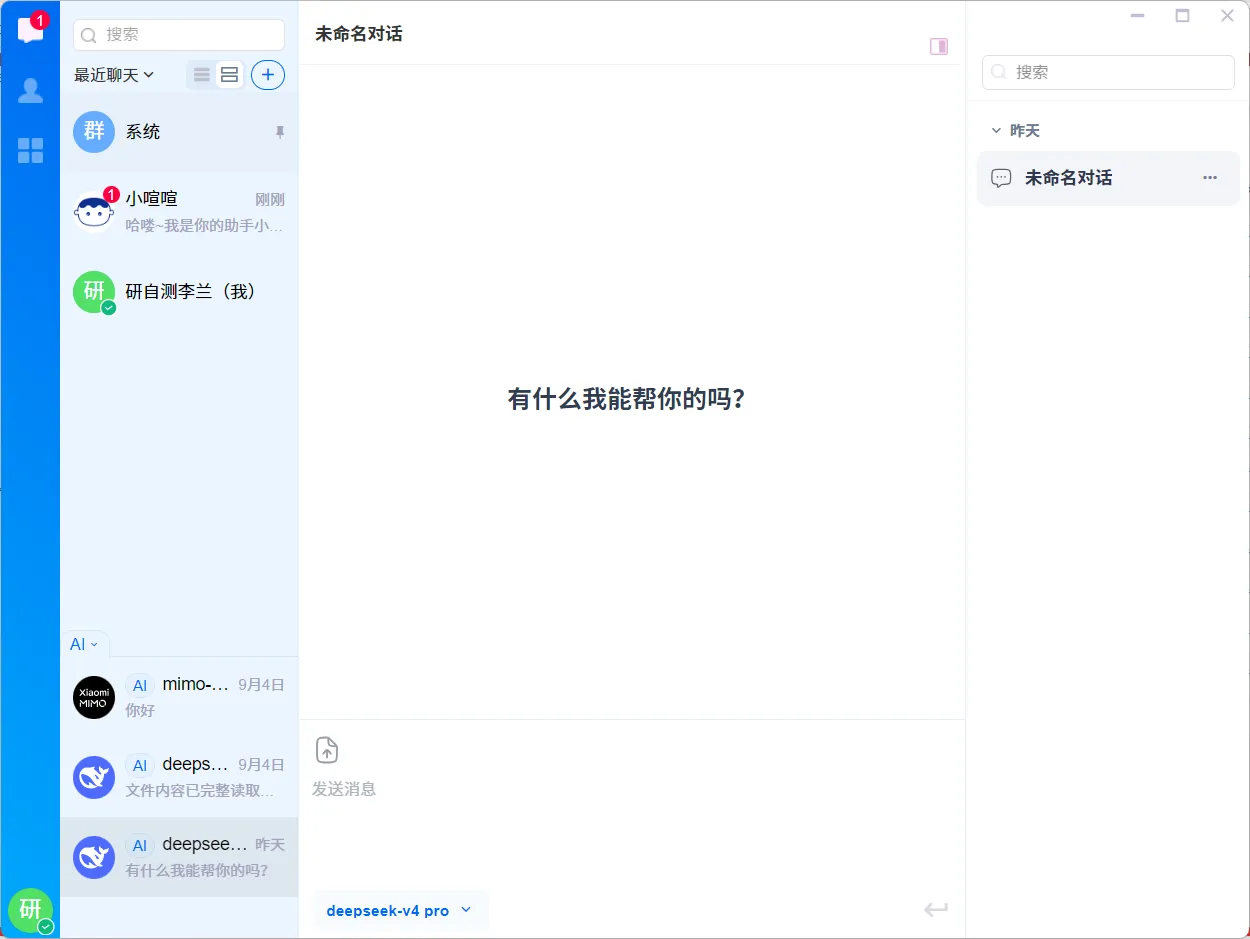This screenshot has height=939, width=1250.
Task: Open the 系统 group chat
Action: click(179, 132)
